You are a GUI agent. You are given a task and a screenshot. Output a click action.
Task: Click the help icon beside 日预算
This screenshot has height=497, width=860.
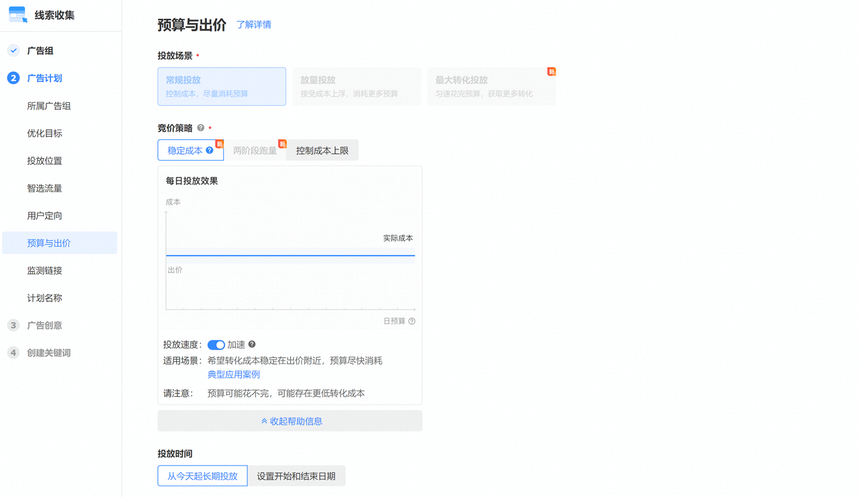point(412,321)
